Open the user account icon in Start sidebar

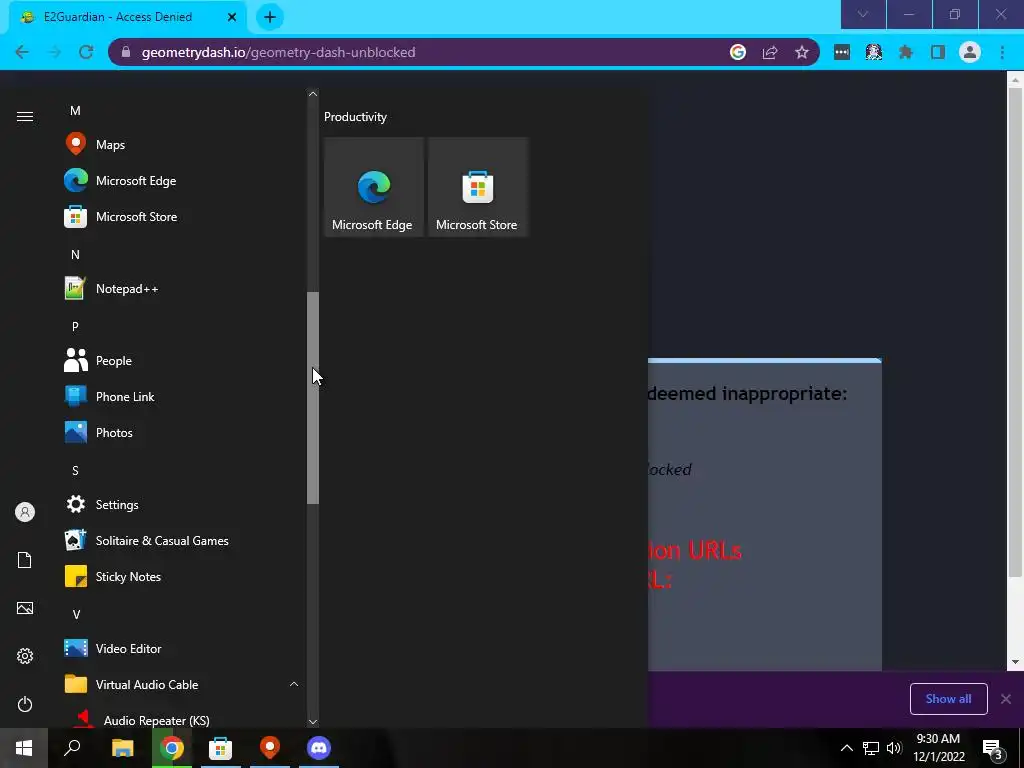[25, 512]
